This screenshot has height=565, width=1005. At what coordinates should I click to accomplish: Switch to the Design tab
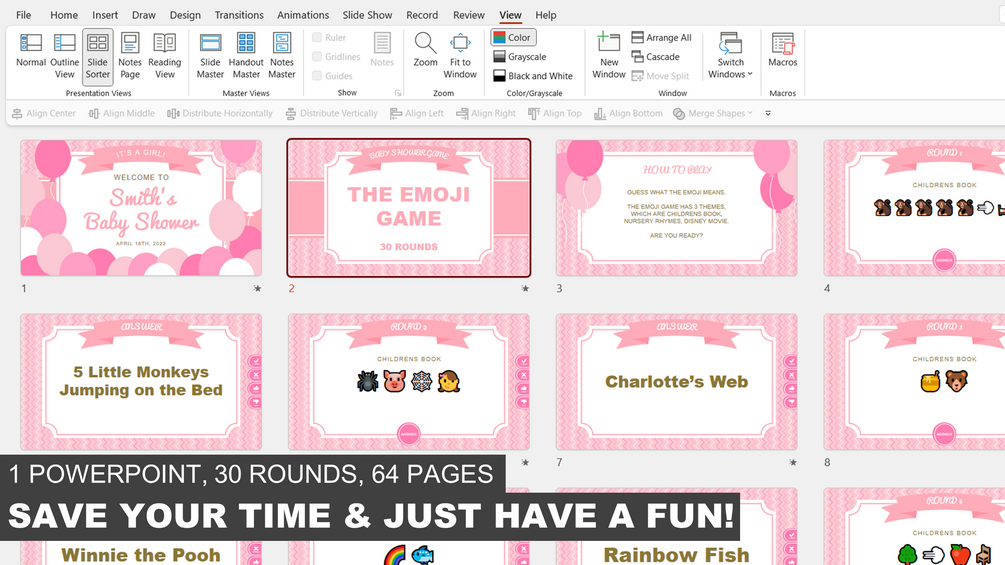pos(185,15)
